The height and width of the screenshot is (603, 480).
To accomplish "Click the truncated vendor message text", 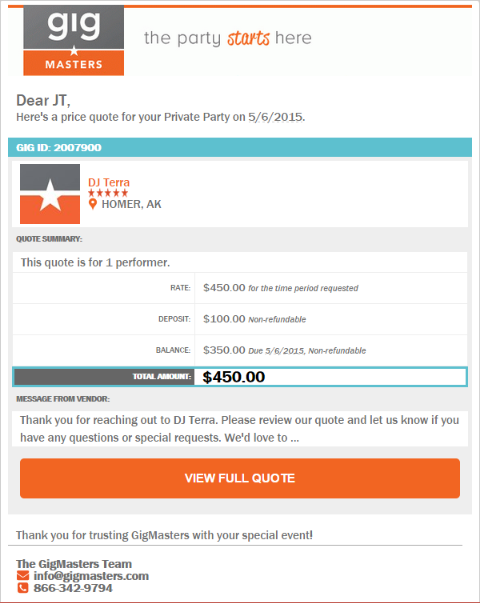I will tap(240, 429).
